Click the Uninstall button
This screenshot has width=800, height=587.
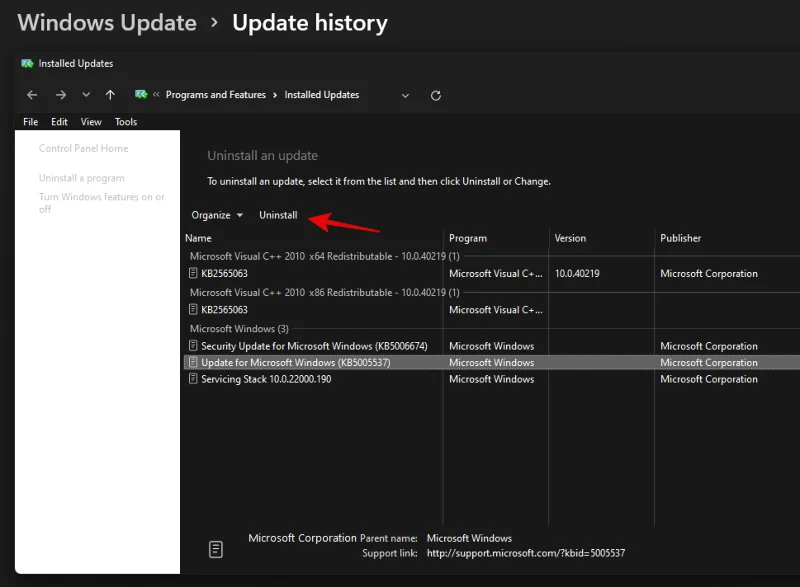click(x=278, y=214)
